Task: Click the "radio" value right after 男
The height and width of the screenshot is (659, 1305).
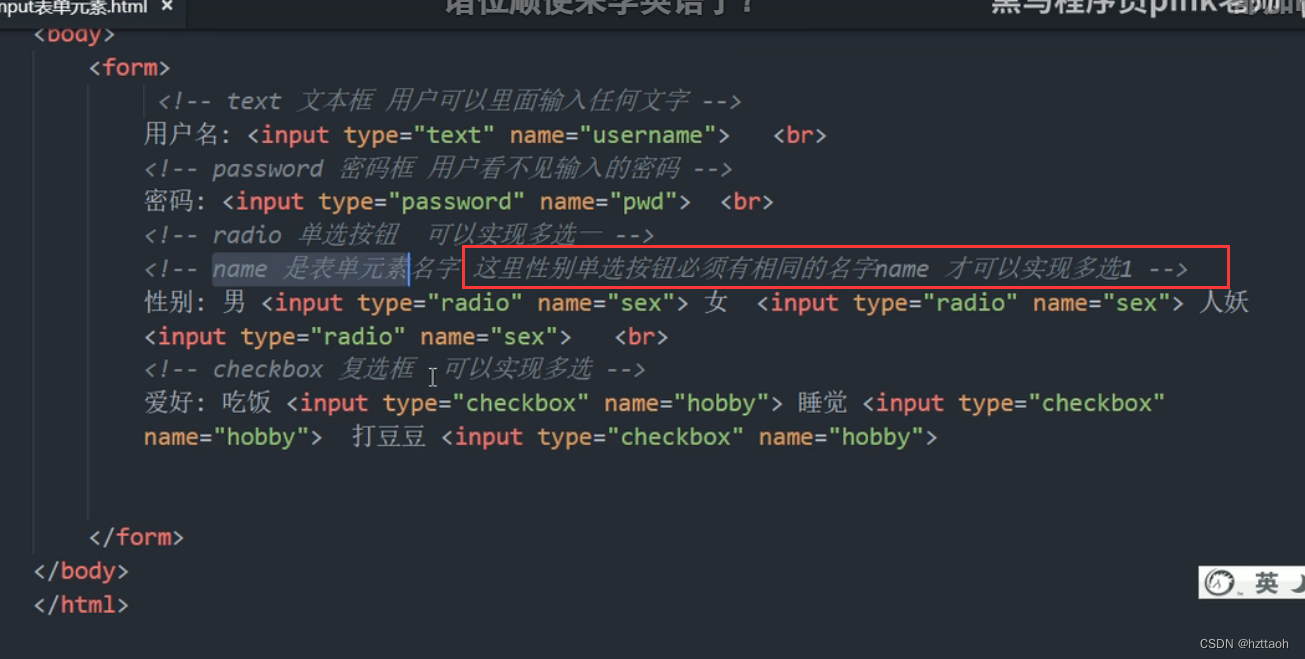Action: tap(475, 302)
